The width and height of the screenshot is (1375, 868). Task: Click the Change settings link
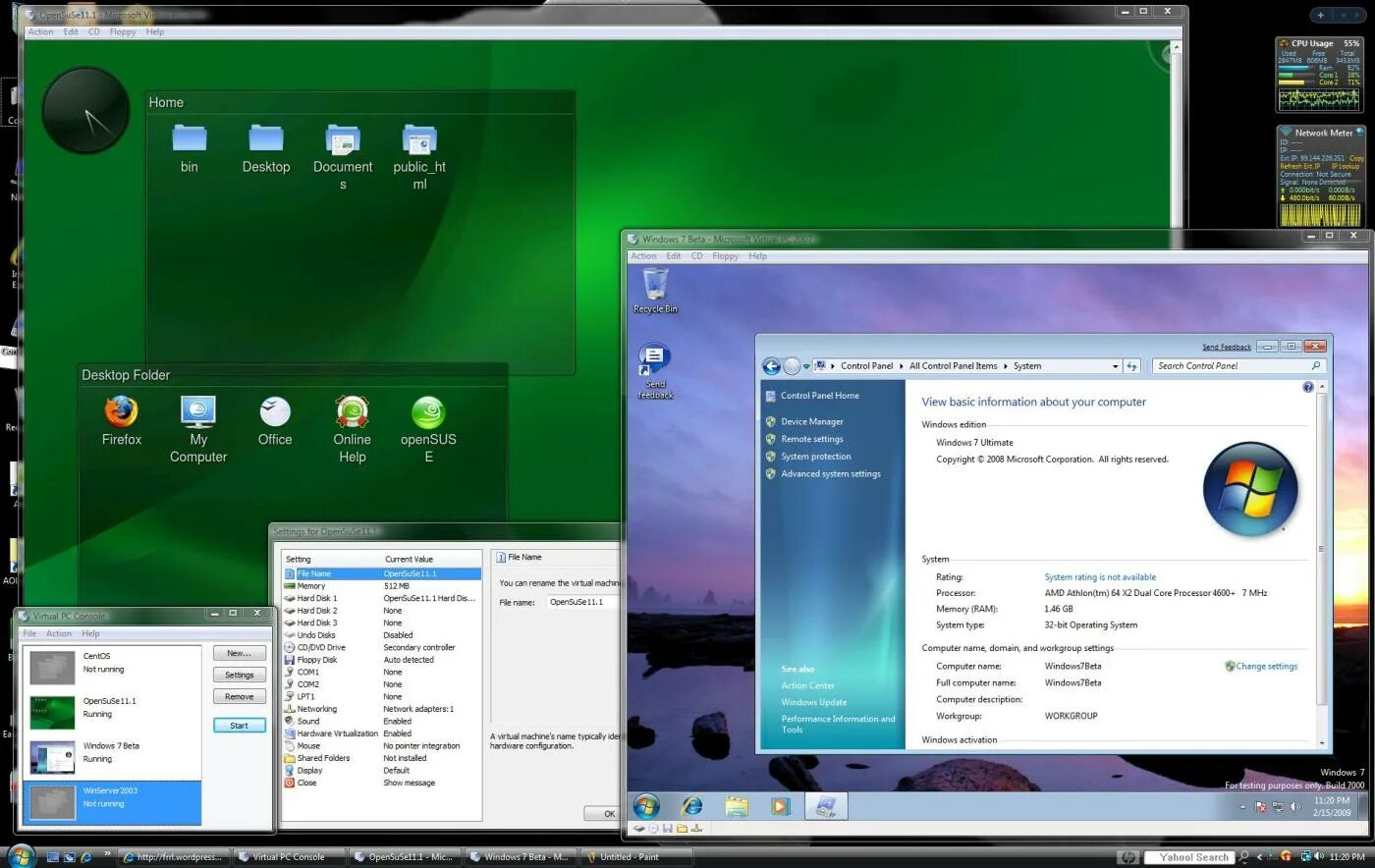point(1266,667)
